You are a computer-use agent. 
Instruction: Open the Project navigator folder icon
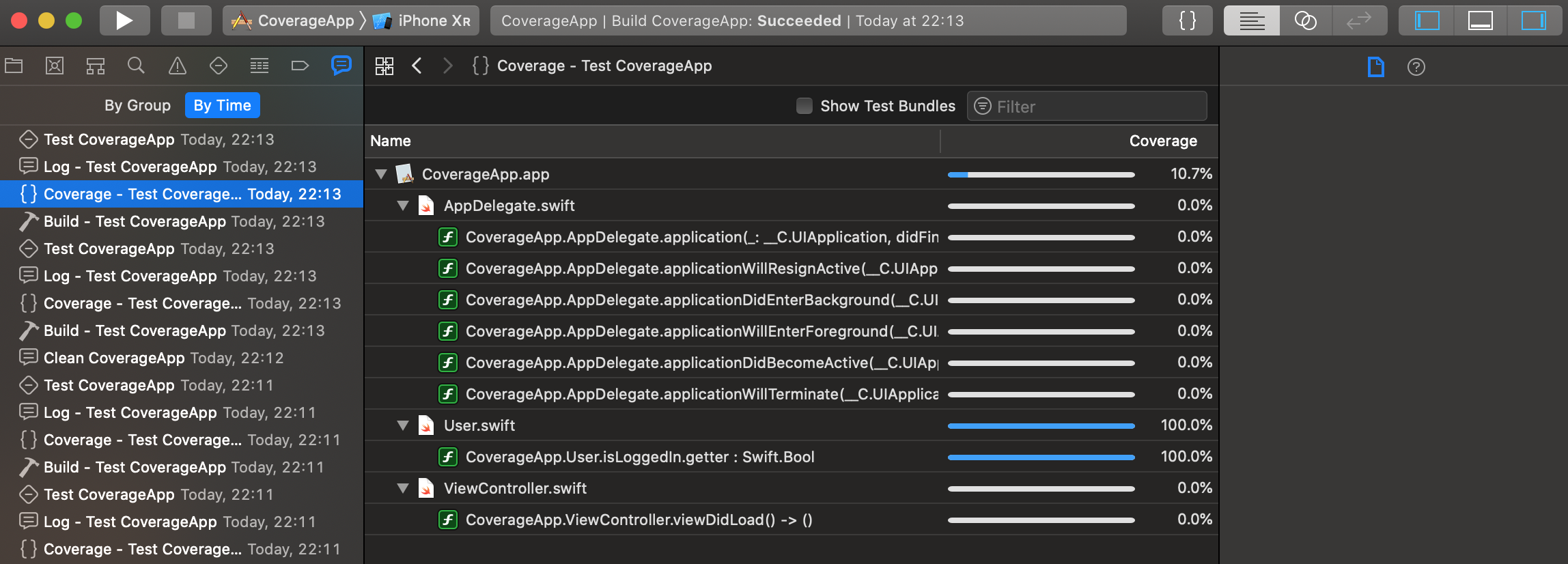(x=14, y=66)
